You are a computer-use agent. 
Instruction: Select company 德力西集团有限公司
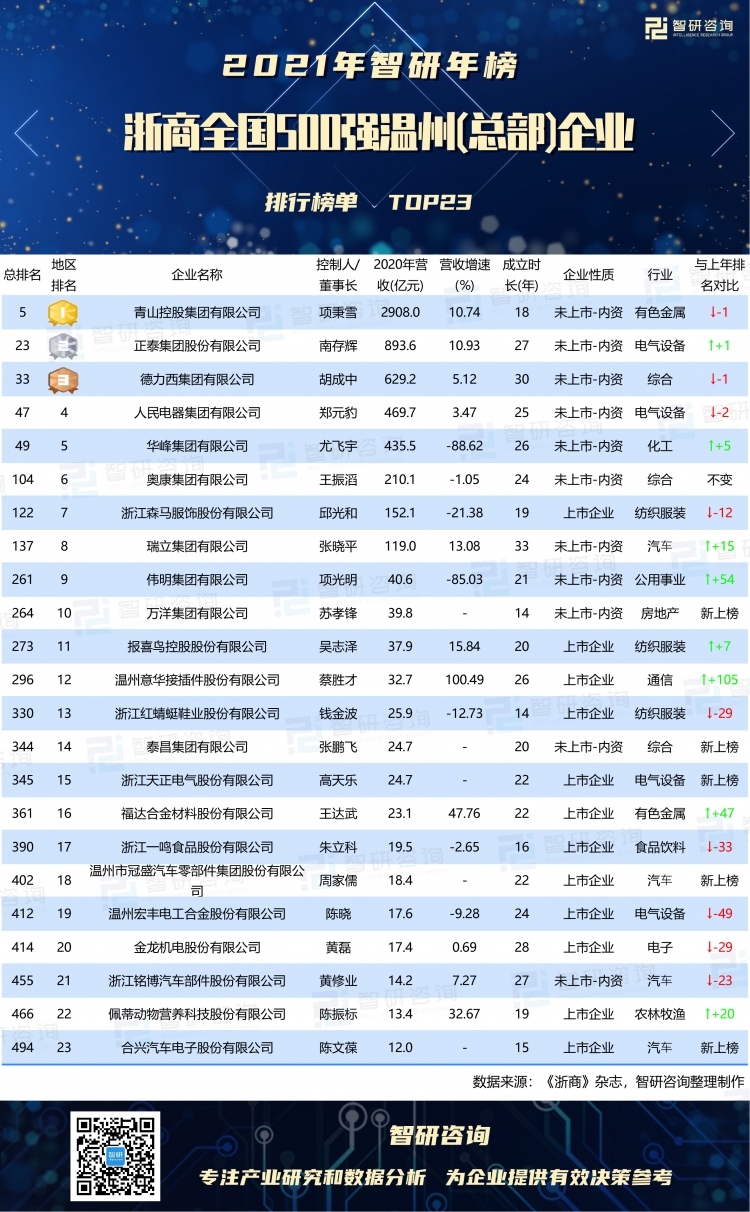click(x=197, y=379)
